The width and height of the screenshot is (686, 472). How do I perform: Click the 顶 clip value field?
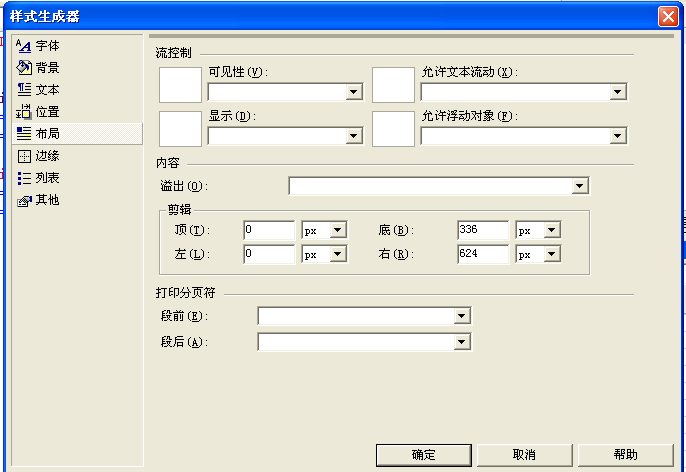pos(269,230)
